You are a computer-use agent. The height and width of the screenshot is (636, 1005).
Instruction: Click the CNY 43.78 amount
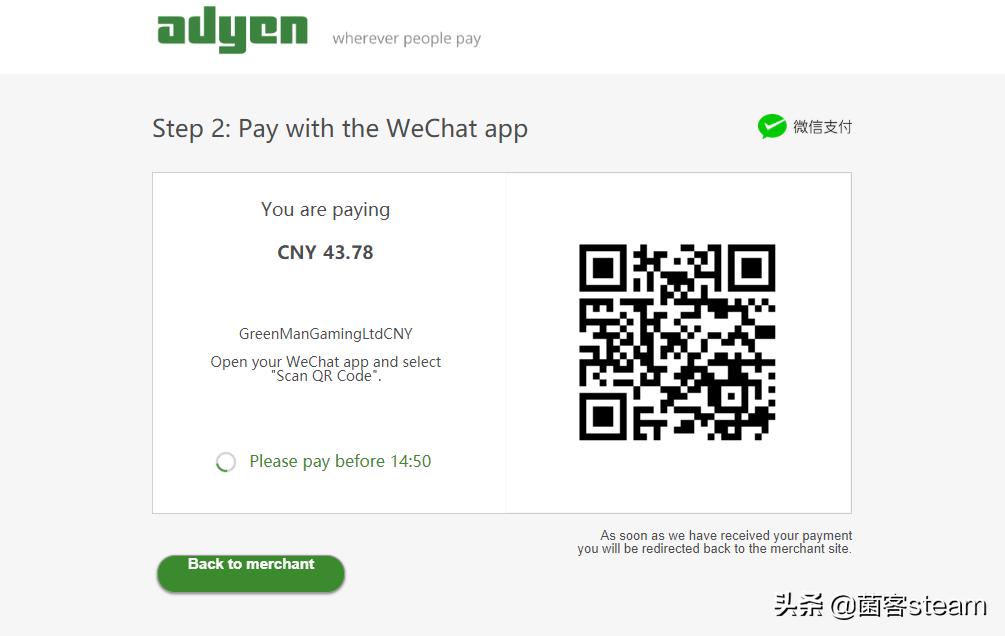click(x=325, y=253)
